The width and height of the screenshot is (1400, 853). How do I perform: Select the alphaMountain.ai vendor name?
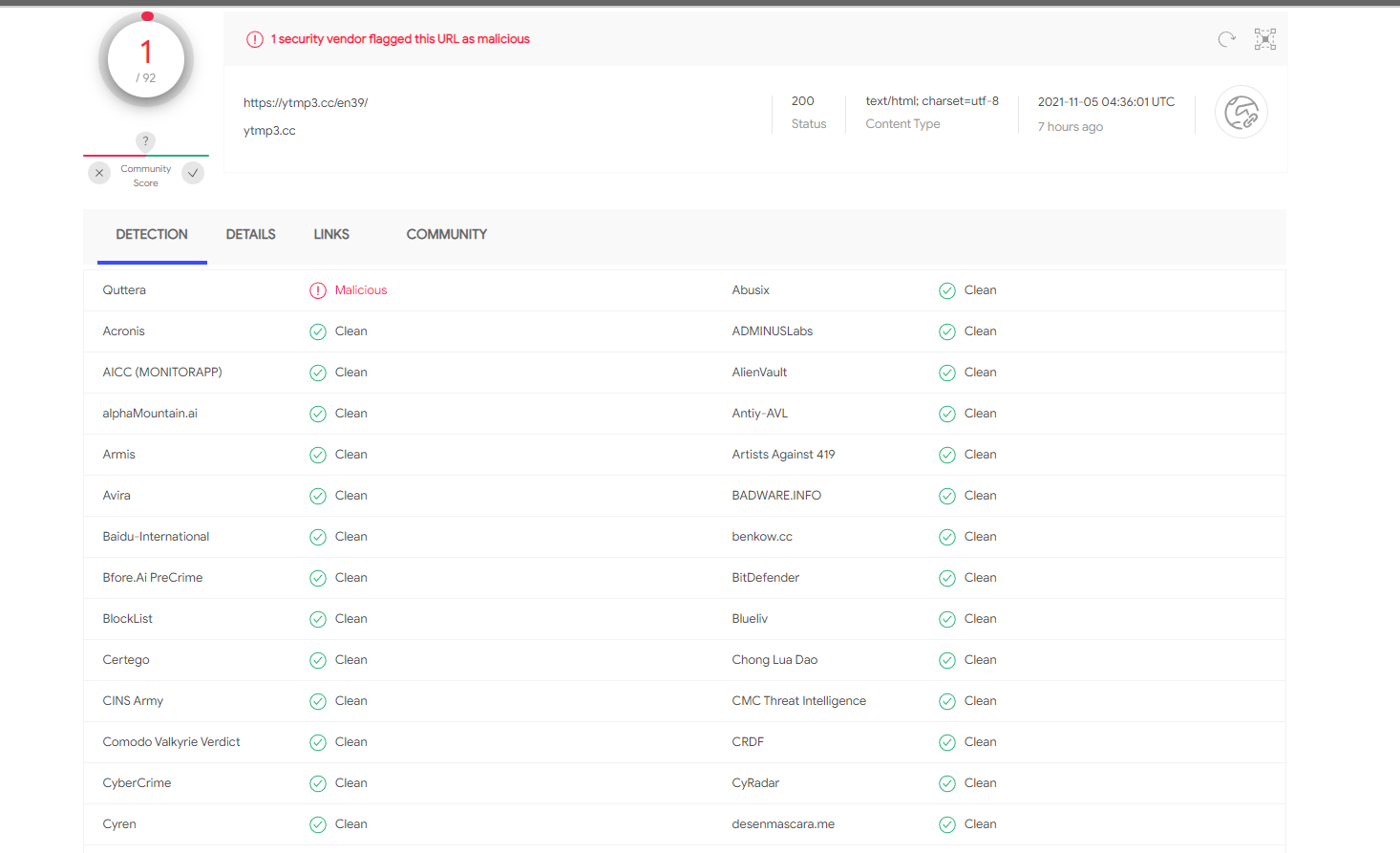click(x=150, y=414)
